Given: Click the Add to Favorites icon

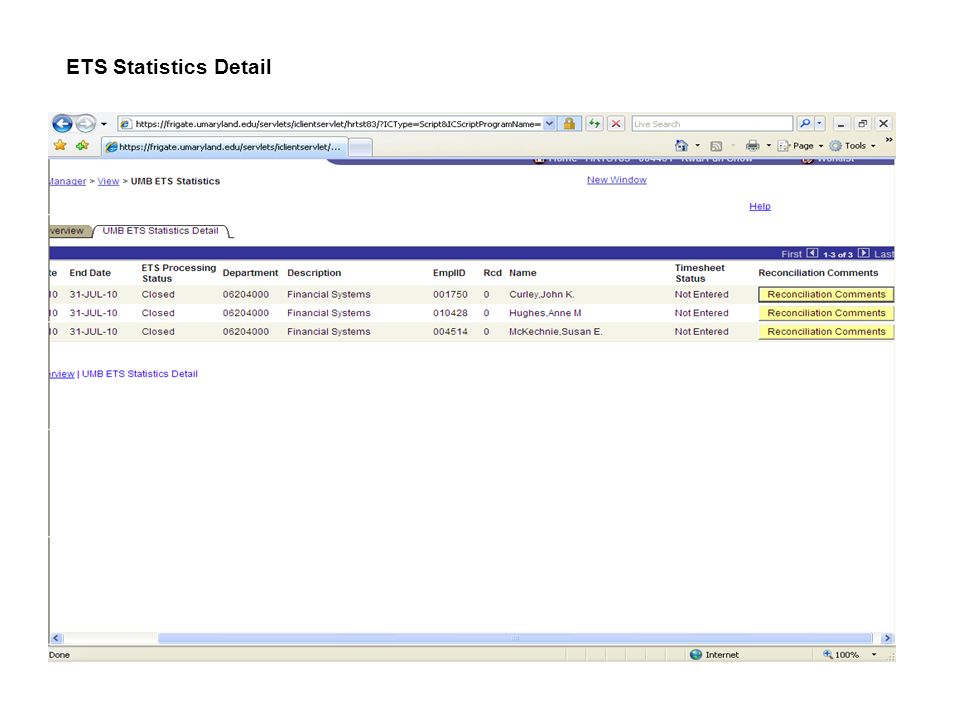Looking at the screenshot, I should [x=83, y=146].
